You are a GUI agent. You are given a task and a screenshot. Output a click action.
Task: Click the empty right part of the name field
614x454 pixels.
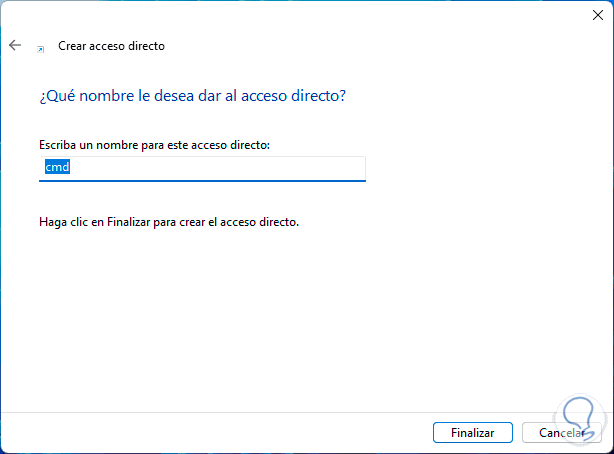coord(250,168)
